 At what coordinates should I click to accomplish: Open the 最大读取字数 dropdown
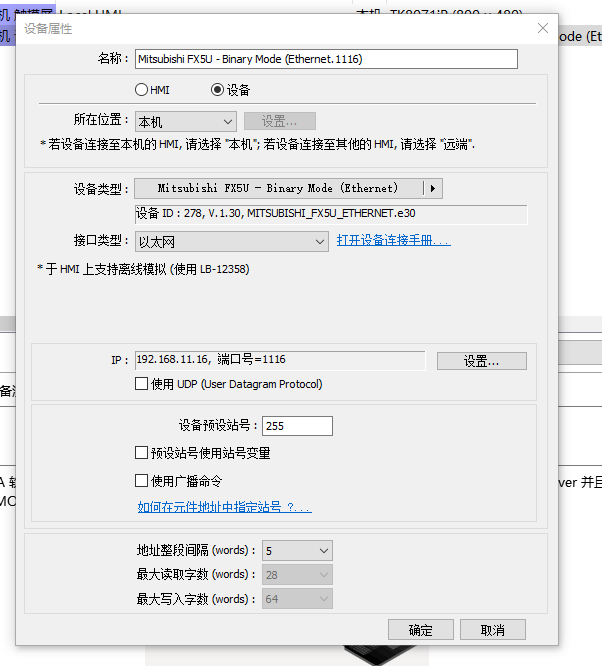(297, 575)
